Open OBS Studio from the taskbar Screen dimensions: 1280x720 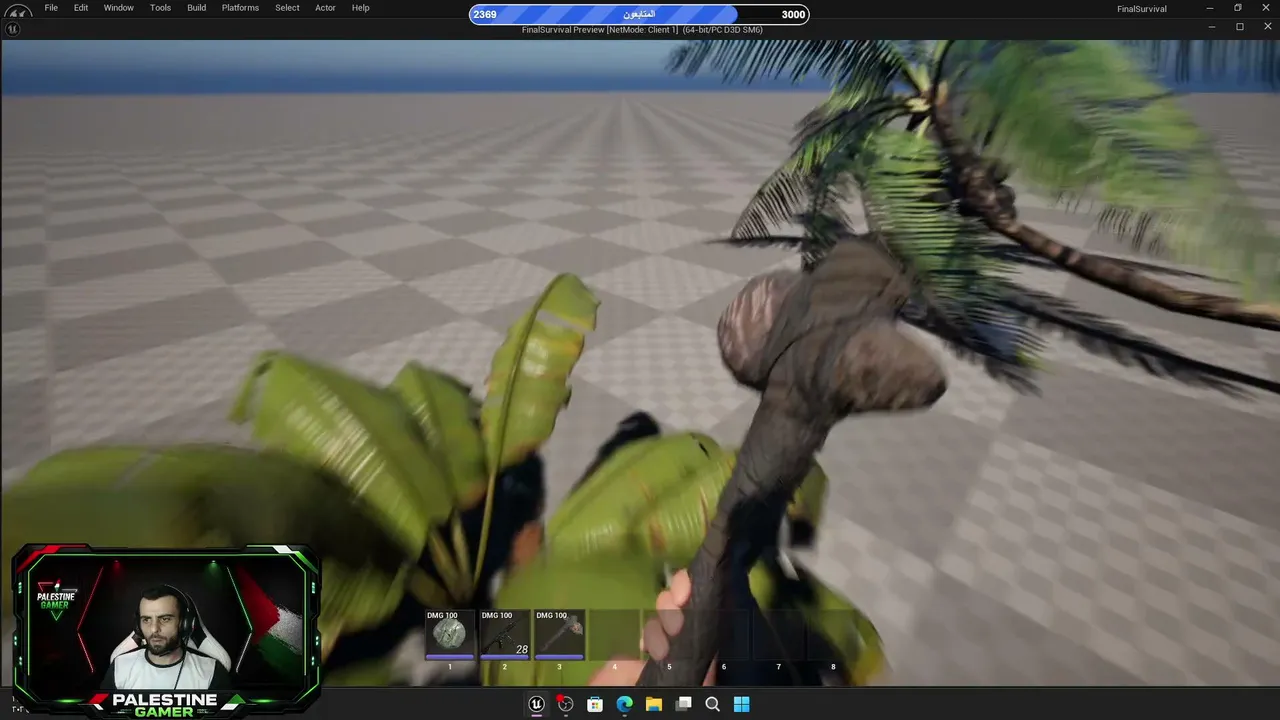tap(566, 704)
